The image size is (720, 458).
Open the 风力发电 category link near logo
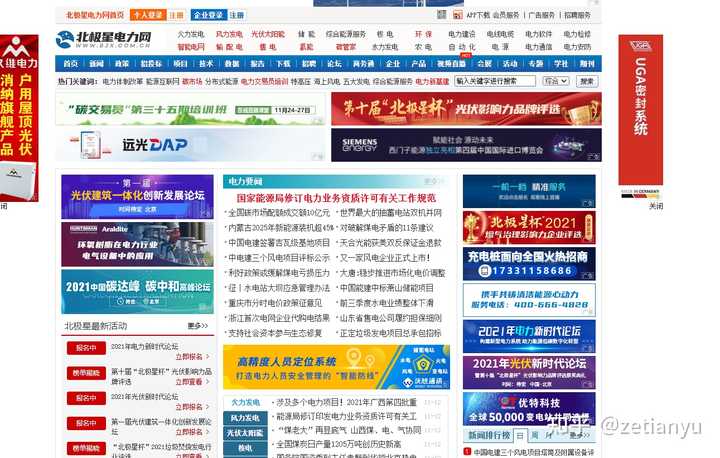point(229,34)
